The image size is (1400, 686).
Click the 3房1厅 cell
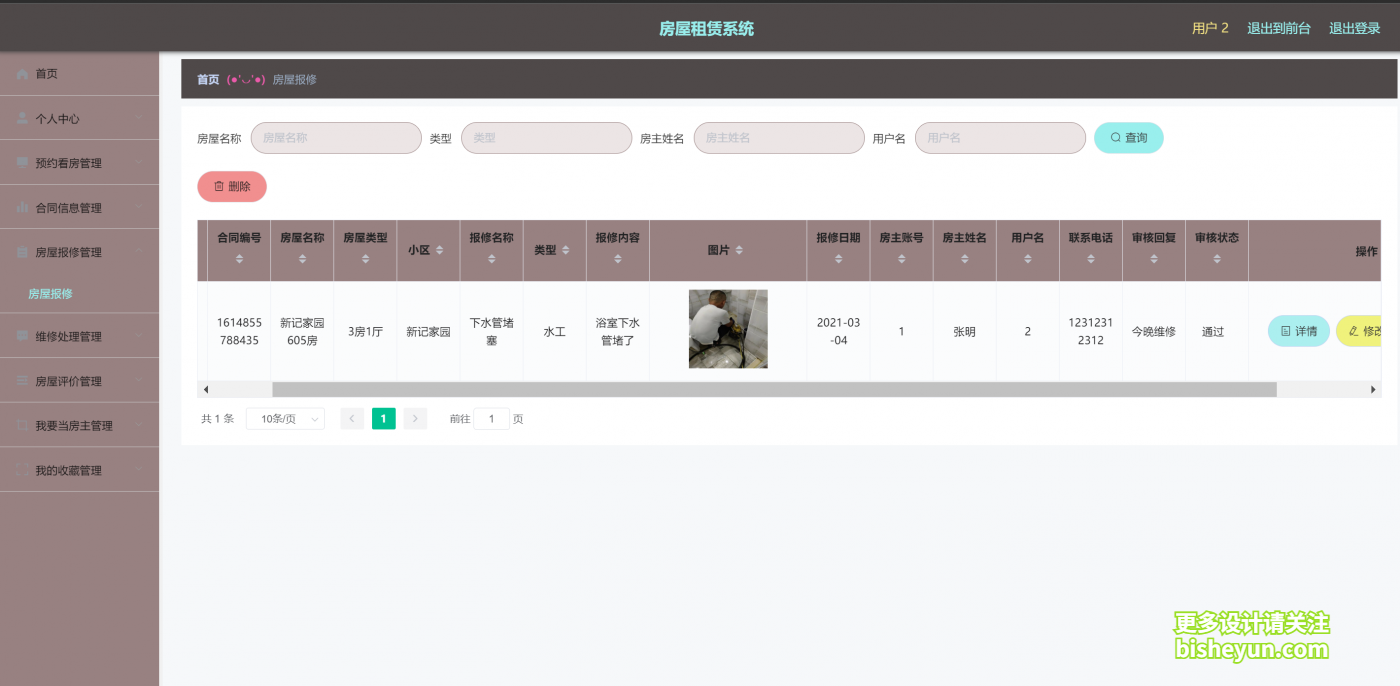click(x=365, y=331)
